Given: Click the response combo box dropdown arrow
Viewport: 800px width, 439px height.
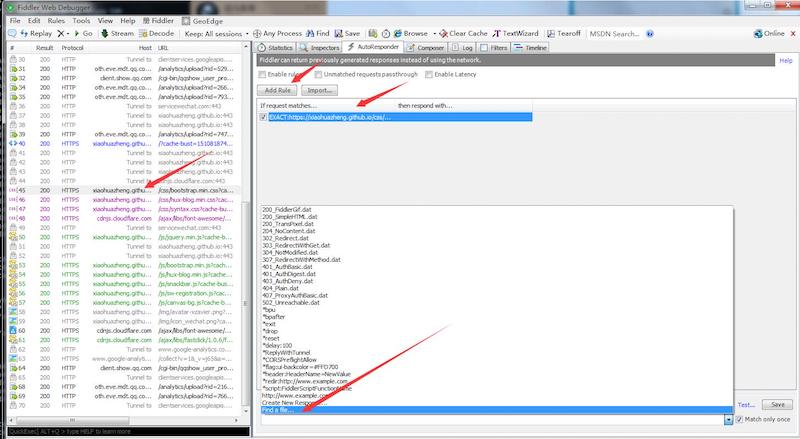Looking at the screenshot, I should (729, 420).
